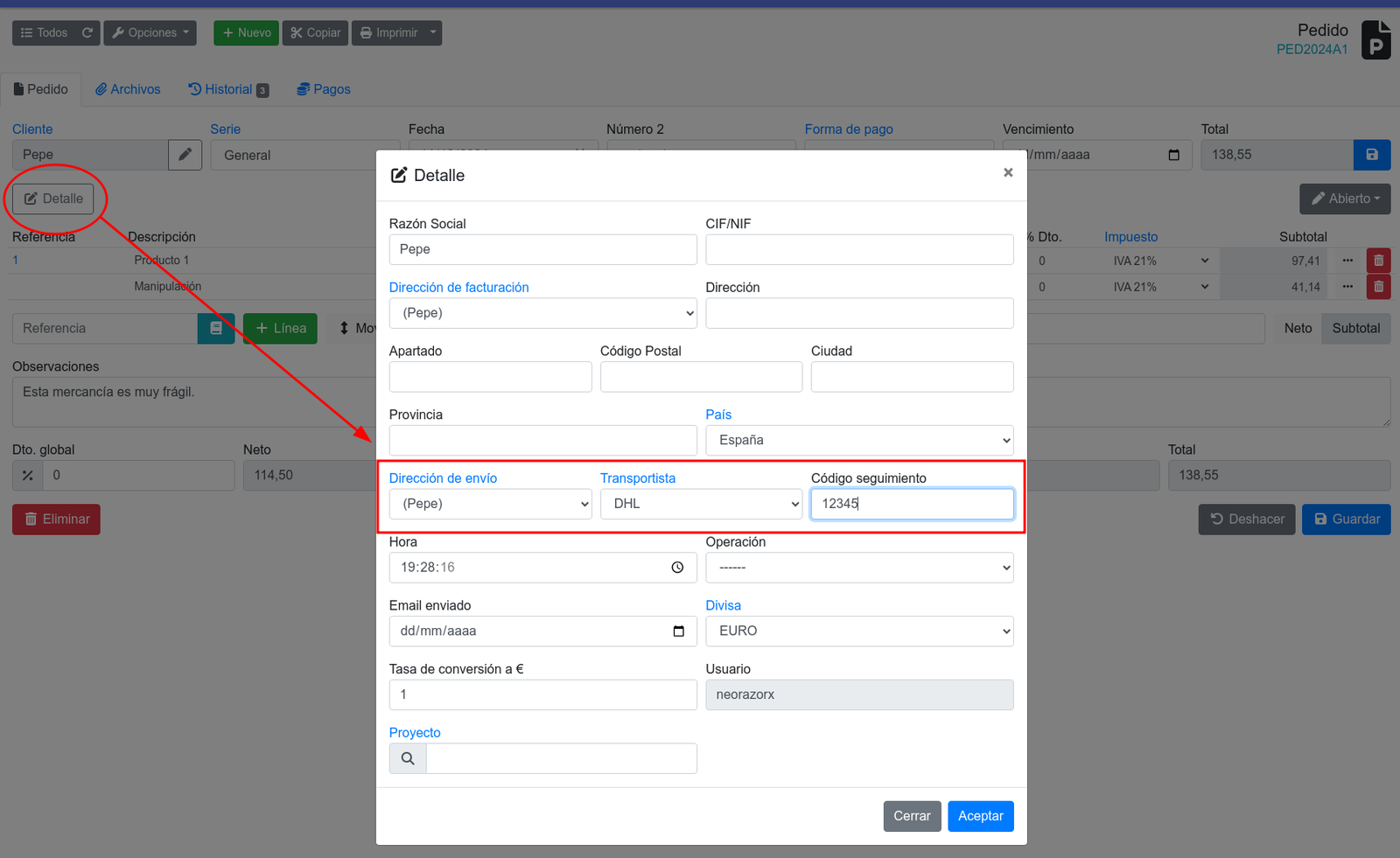The image size is (1400, 858).
Task: Click the Código seguimiento input field
Action: tap(912, 504)
